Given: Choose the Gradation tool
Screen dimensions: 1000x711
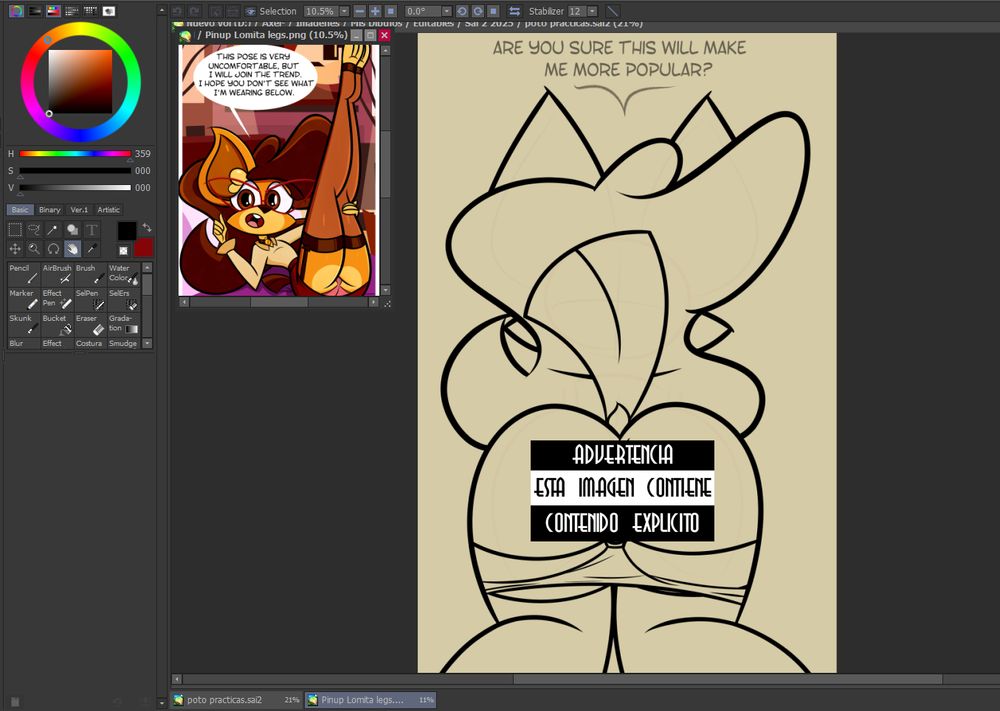Looking at the screenshot, I should 123,324.
